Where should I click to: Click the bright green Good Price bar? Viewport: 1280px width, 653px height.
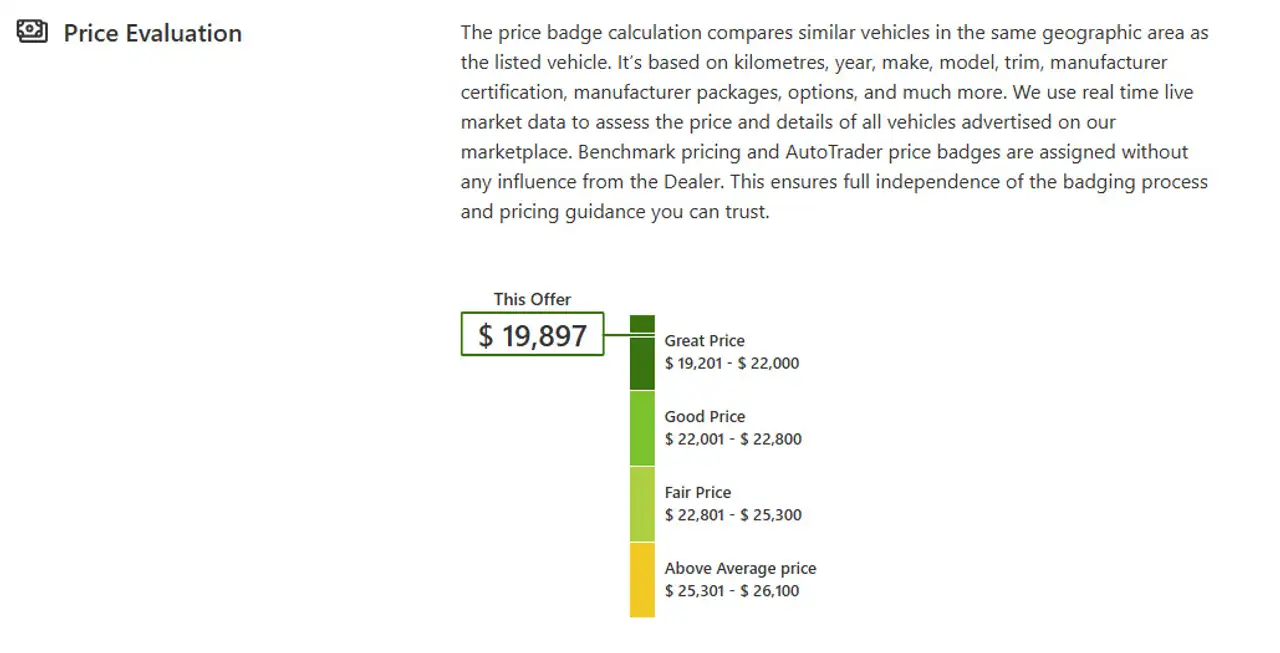642,428
